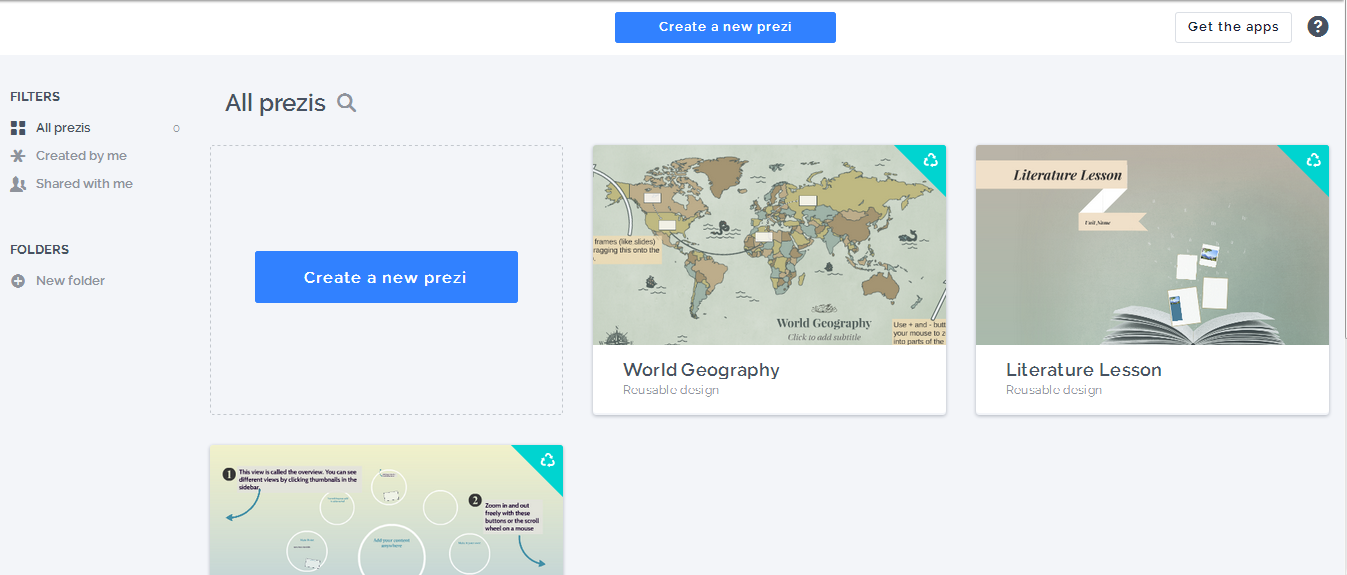Show prezis Shared with me
The width and height of the screenshot is (1347, 575).
(x=84, y=184)
